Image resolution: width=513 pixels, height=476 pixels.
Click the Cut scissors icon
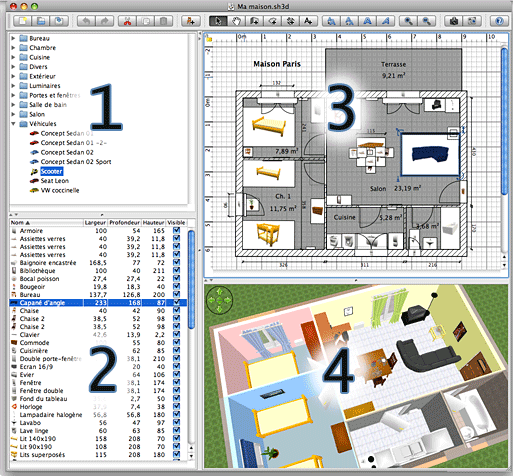click(x=127, y=21)
